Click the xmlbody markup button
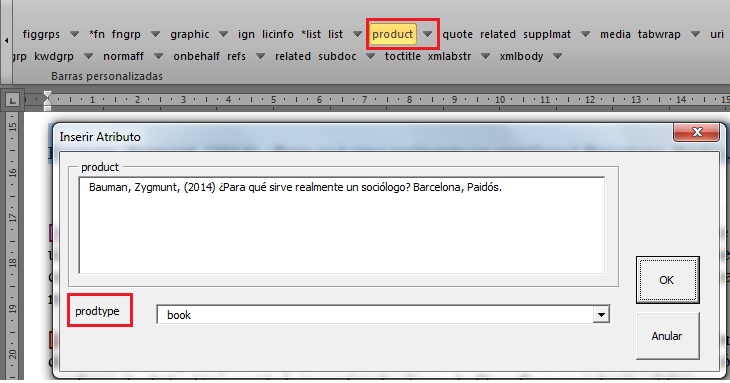This screenshot has width=730, height=383. (521, 56)
